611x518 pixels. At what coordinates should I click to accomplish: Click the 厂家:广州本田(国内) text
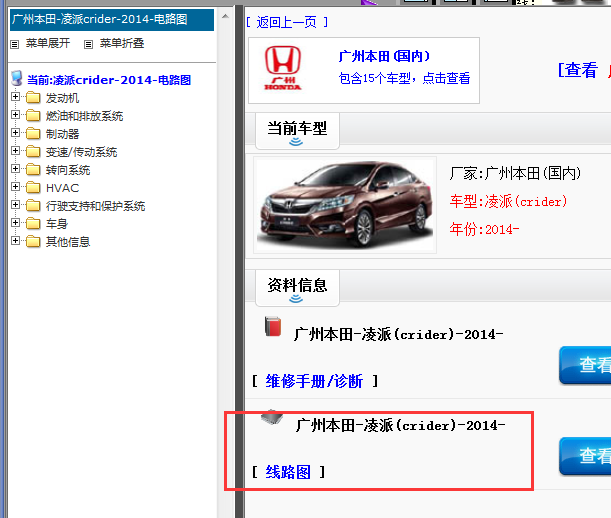516,173
